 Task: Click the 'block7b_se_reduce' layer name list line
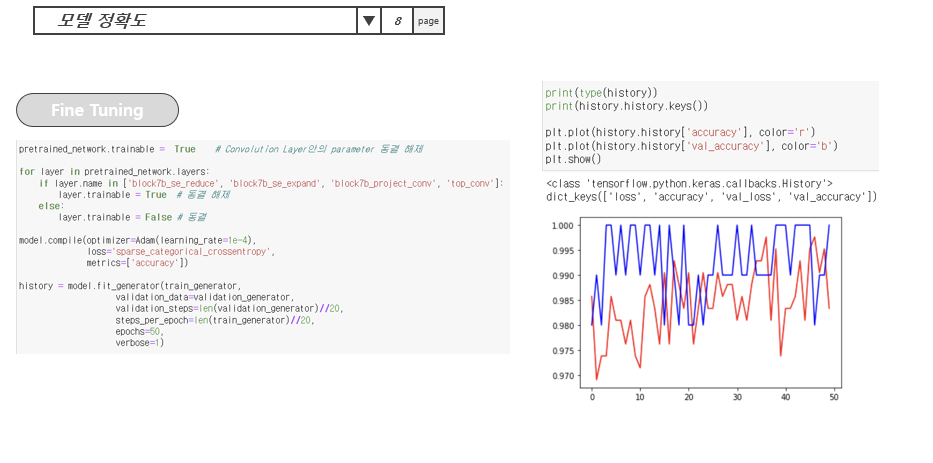tap(271, 183)
